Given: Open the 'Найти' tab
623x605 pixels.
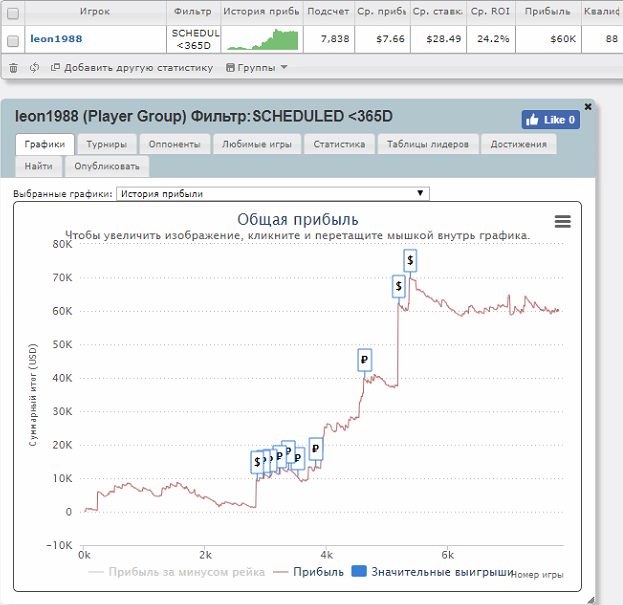Looking at the screenshot, I should click(39, 166).
